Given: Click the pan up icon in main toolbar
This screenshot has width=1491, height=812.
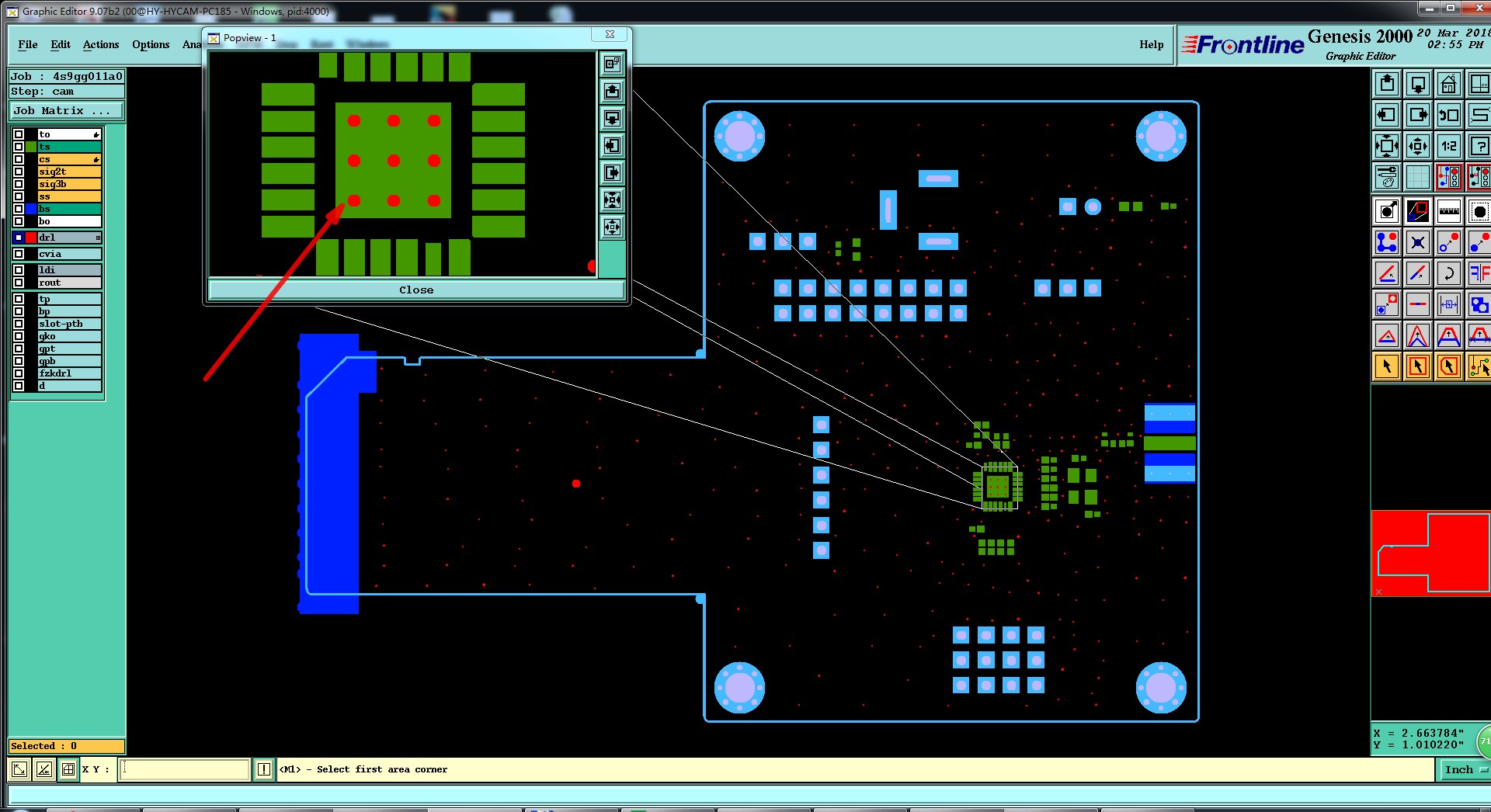Looking at the screenshot, I should pyautogui.click(x=1387, y=84).
